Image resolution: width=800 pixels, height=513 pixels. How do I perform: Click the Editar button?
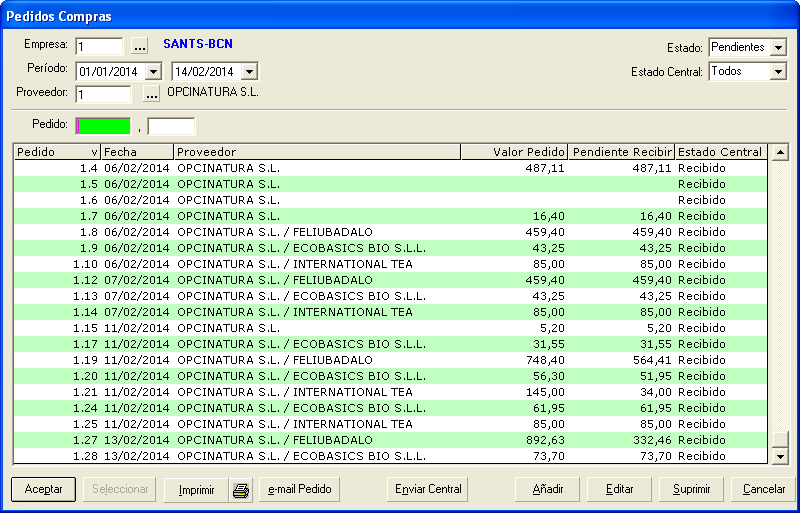pos(619,490)
